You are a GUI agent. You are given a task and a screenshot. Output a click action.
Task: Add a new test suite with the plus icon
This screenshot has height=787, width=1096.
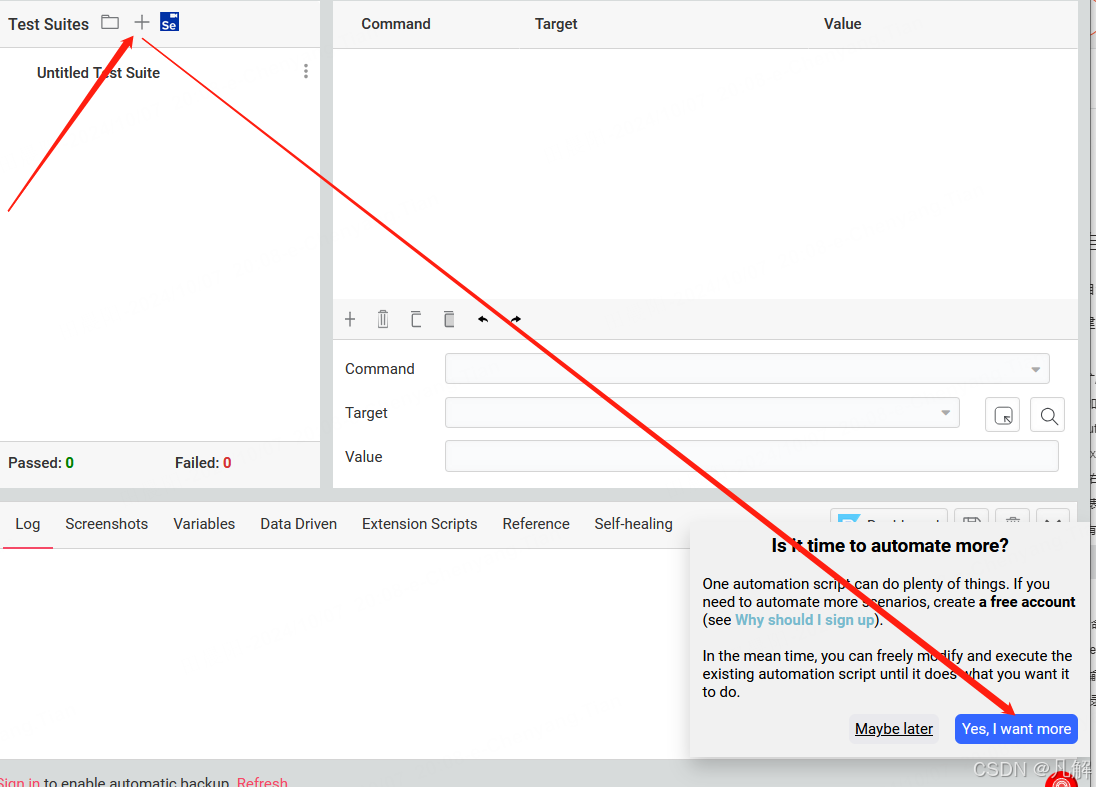point(142,22)
